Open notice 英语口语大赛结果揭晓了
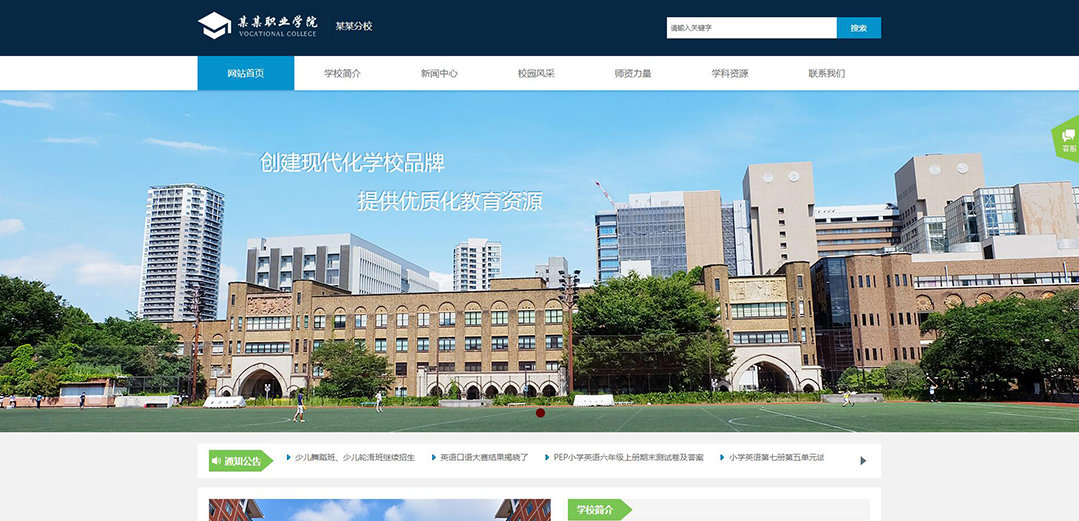Image resolution: width=1079 pixels, height=521 pixels. [484, 458]
